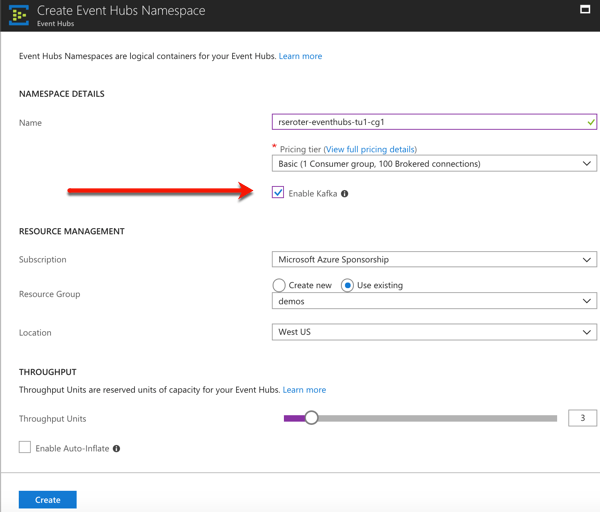
Task: Click the Throughput Units slider handle
Action: click(x=311, y=418)
